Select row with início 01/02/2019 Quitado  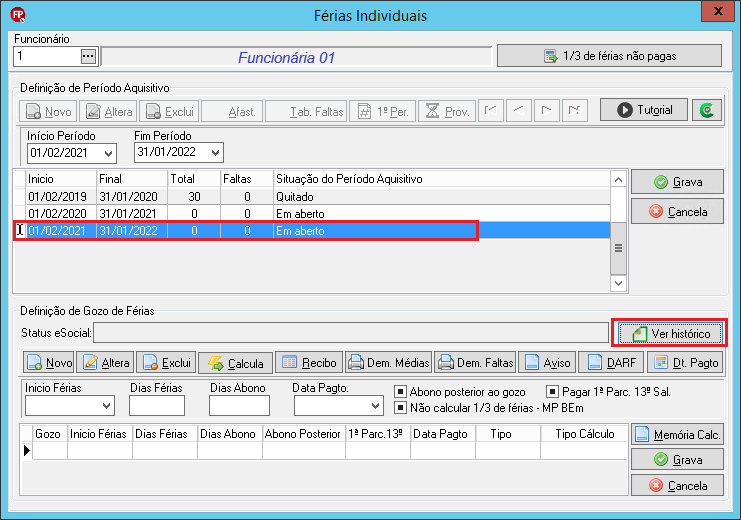click(312, 197)
